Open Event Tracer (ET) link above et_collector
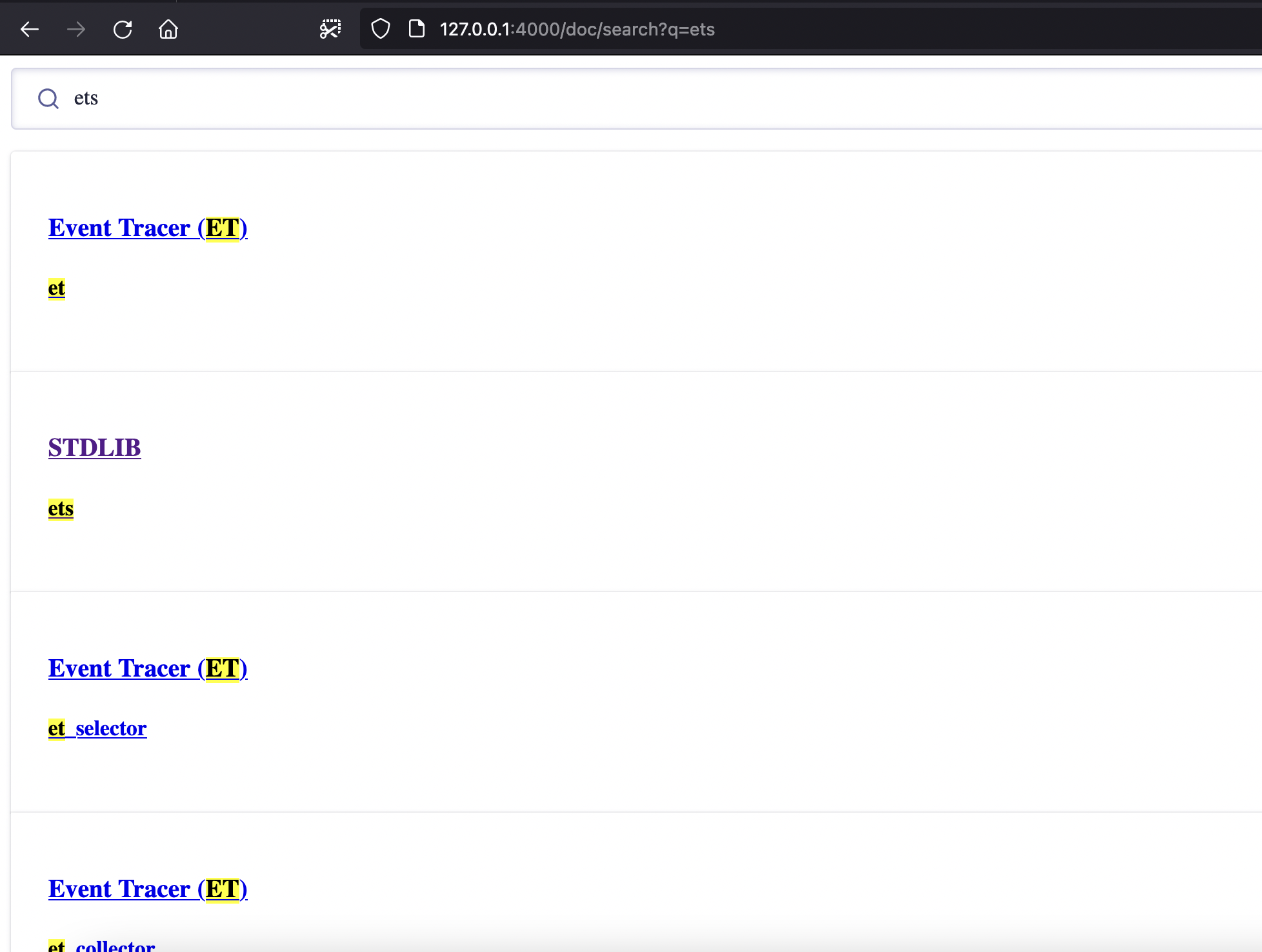 pos(148,889)
